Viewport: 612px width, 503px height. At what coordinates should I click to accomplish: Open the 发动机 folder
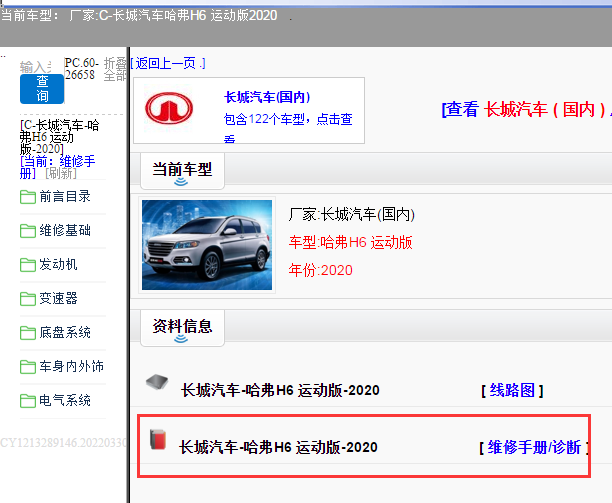pos(58,264)
